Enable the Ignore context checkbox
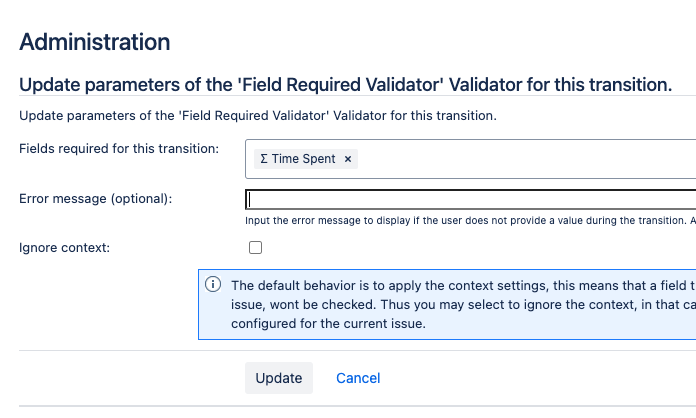This screenshot has width=696, height=418. pyautogui.click(x=256, y=248)
